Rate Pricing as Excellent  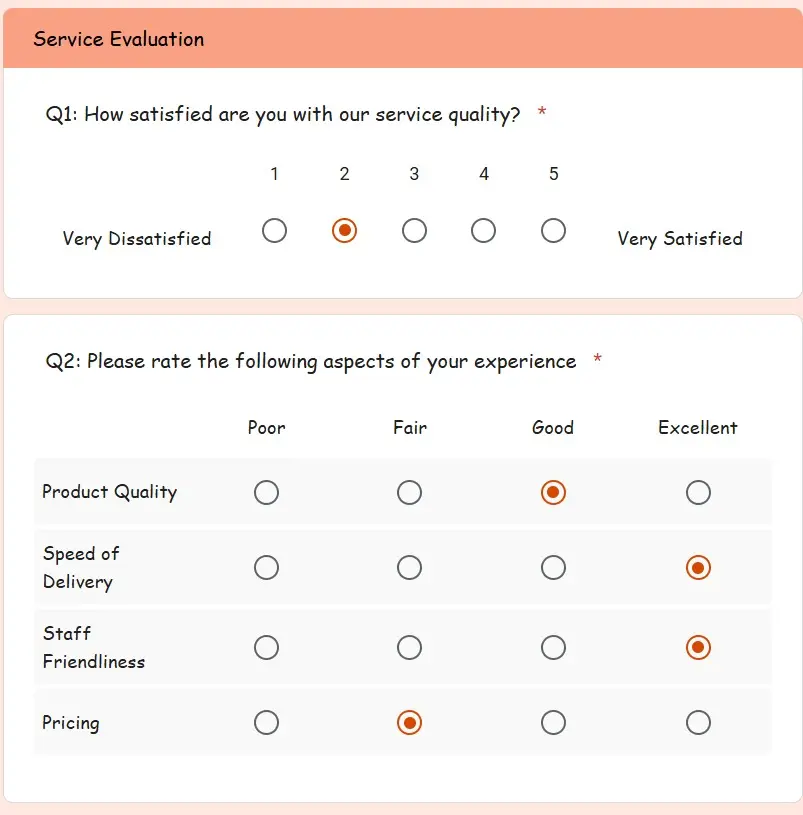click(x=697, y=722)
